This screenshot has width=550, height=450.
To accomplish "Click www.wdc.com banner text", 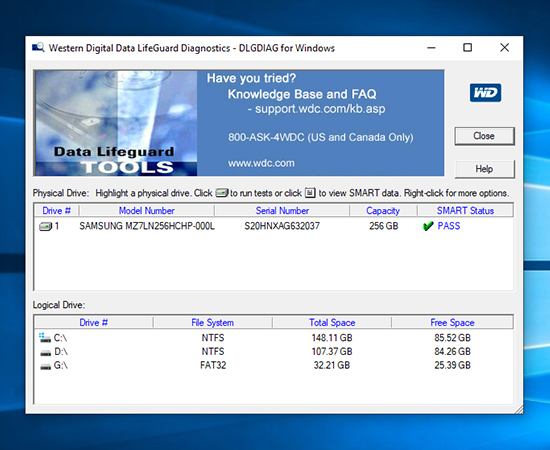I will coord(261,163).
